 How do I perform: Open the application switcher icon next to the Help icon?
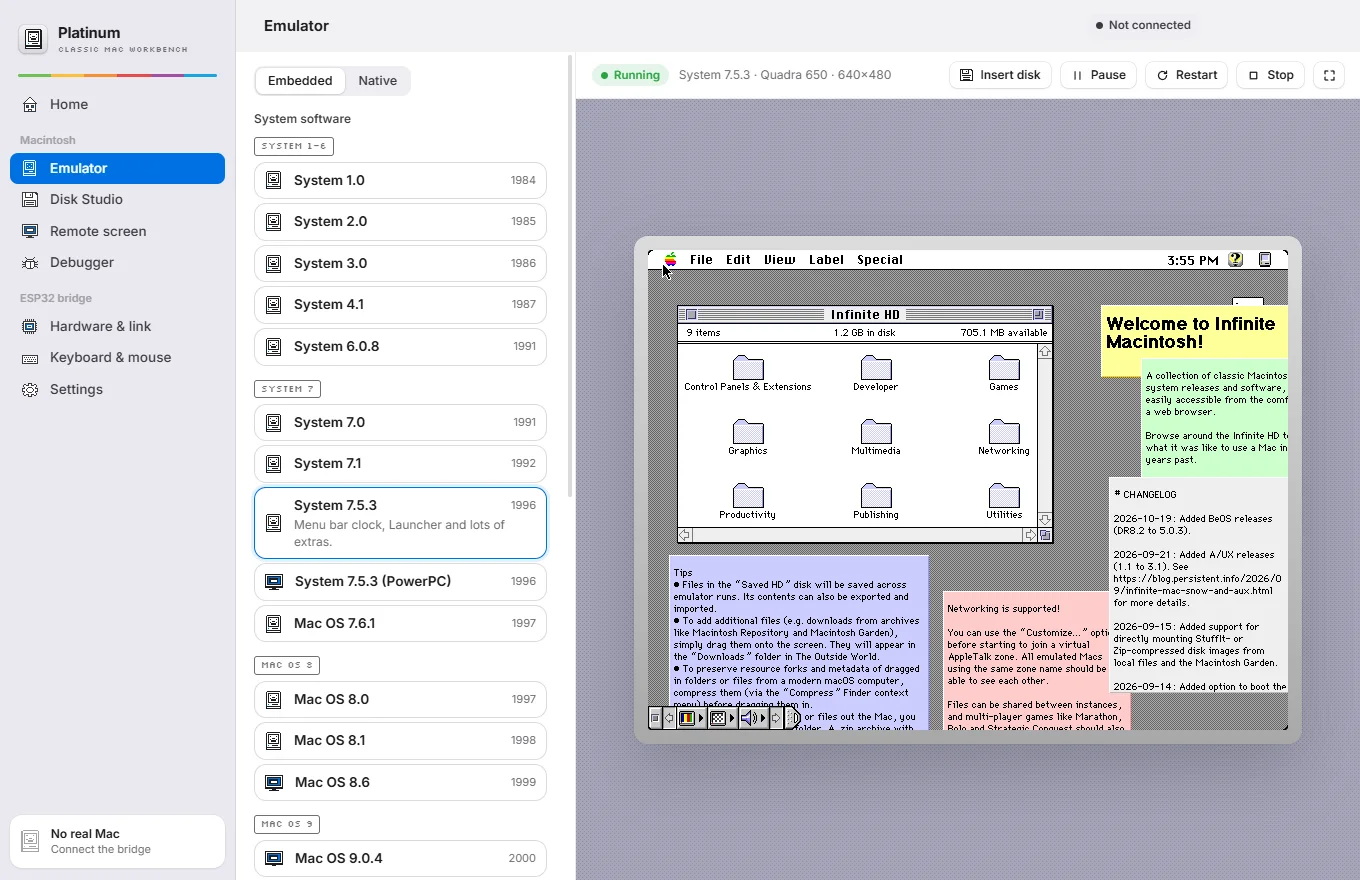click(x=1264, y=260)
